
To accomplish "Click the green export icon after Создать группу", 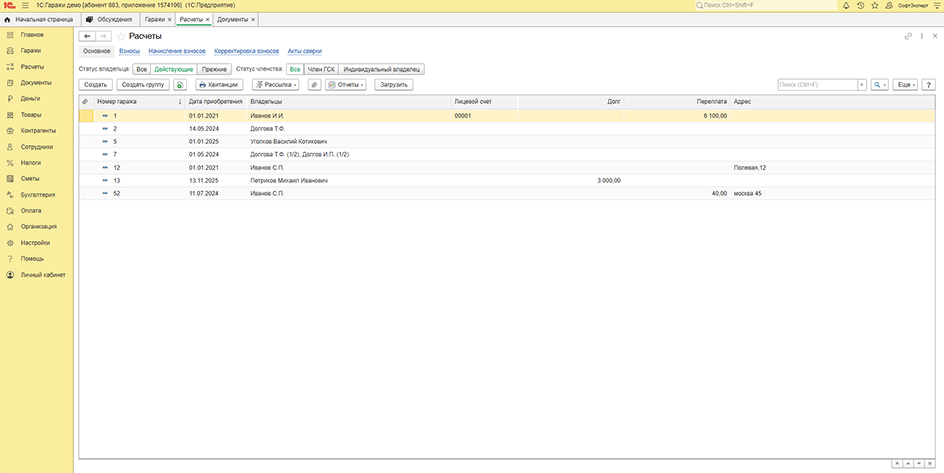I will point(180,85).
